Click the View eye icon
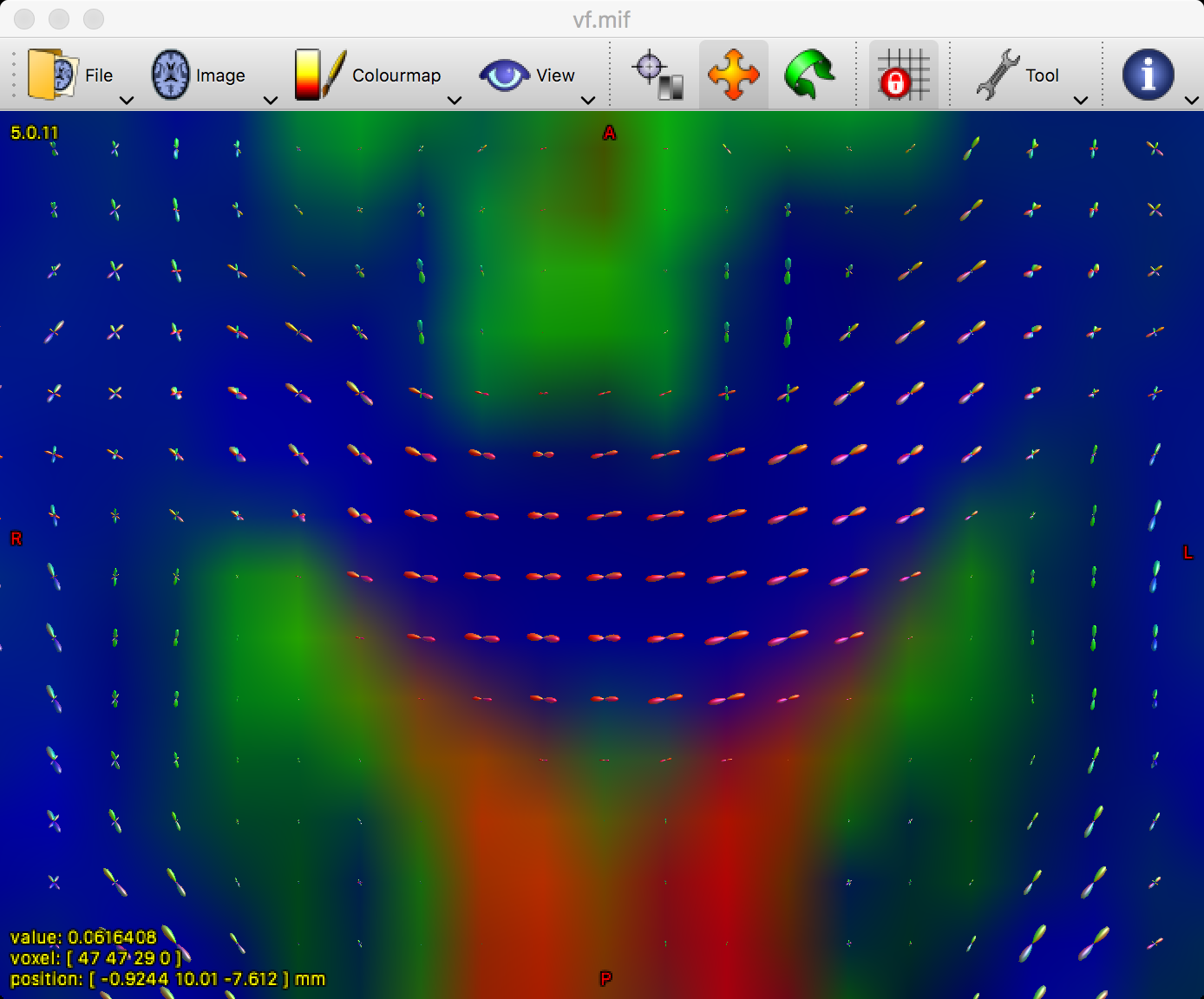 pyautogui.click(x=504, y=75)
